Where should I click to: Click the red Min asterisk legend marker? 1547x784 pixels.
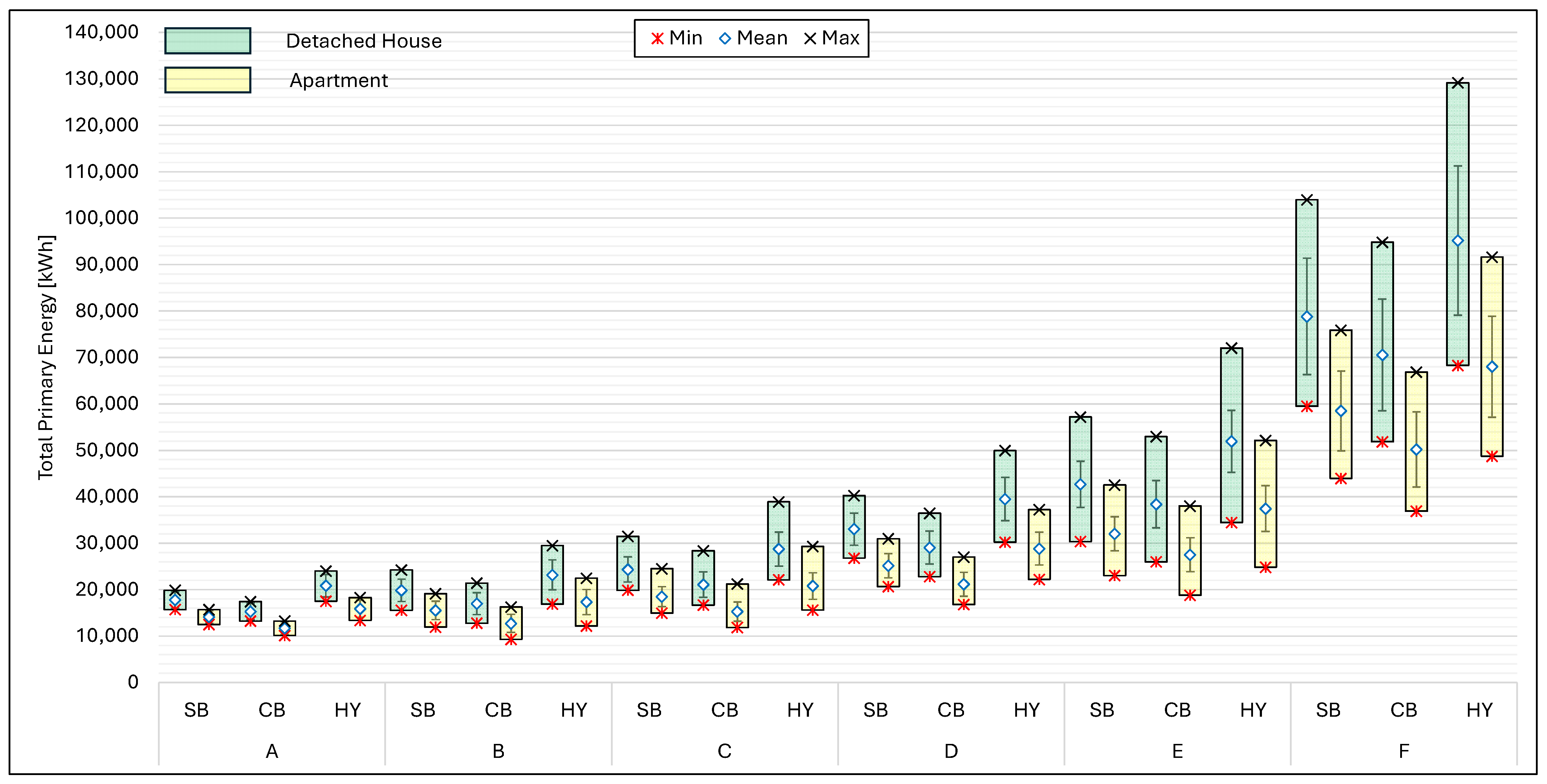coord(657,38)
